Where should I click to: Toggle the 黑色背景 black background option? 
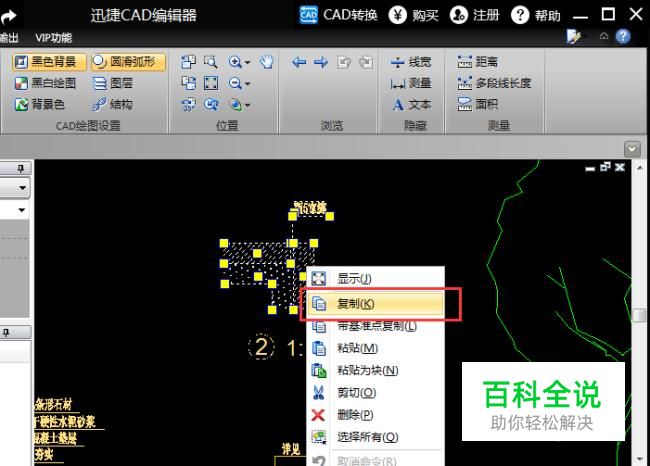(x=49, y=62)
